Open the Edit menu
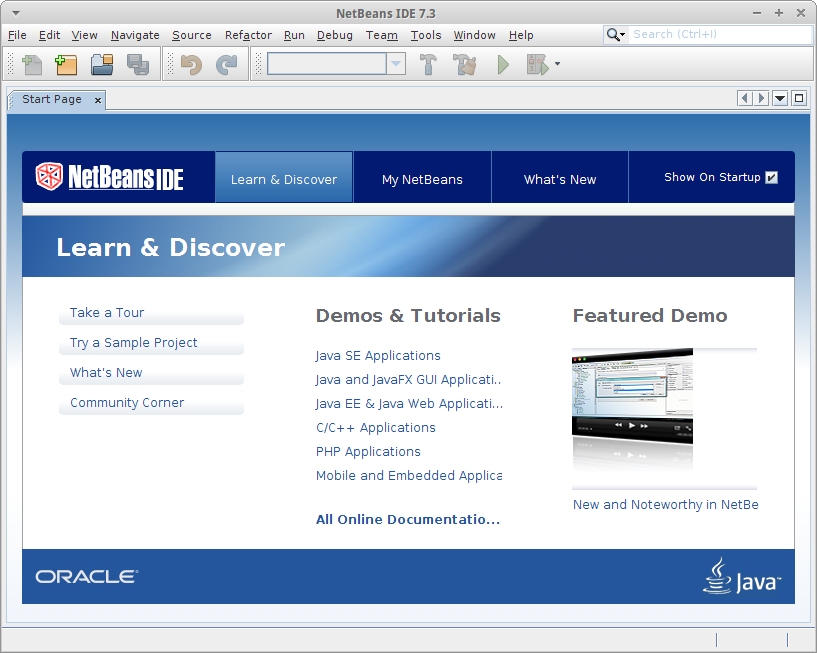Image resolution: width=817 pixels, height=653 pixels. [49, 35]
